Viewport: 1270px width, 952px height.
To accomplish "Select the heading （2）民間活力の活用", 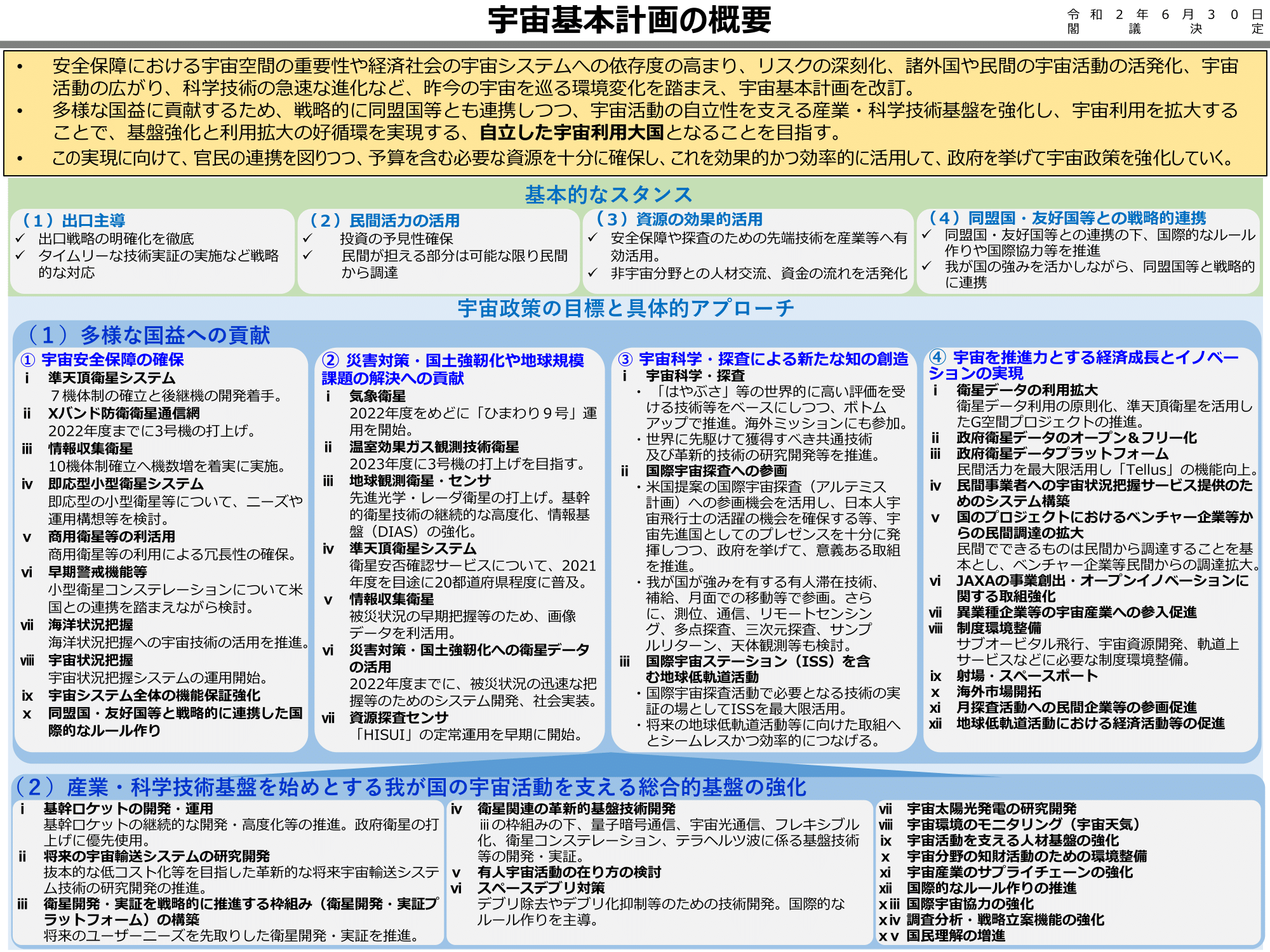I will pyautogui.click(x=384, y=220).
